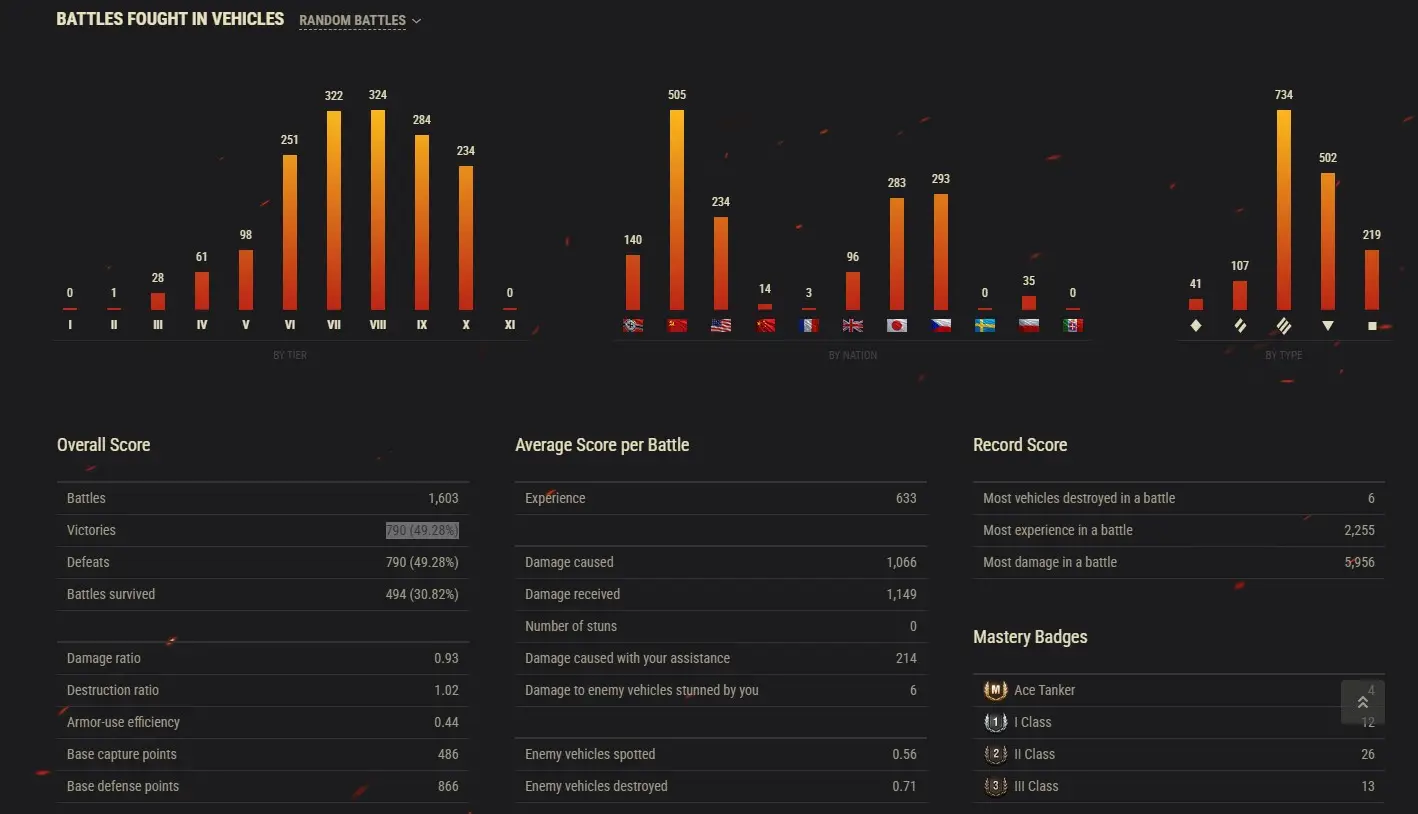
Task: Click the light tank diamond icon
Action: (x=1196, y=325)
